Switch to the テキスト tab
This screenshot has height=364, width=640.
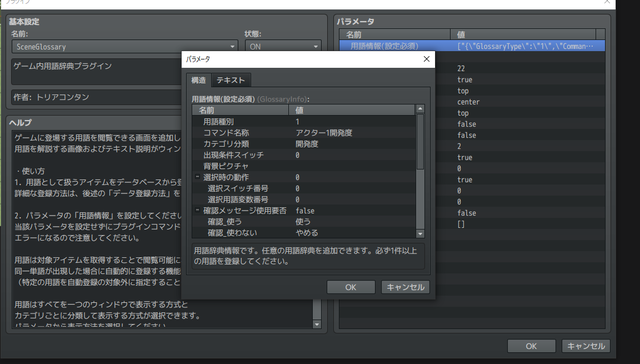[231, 80]
